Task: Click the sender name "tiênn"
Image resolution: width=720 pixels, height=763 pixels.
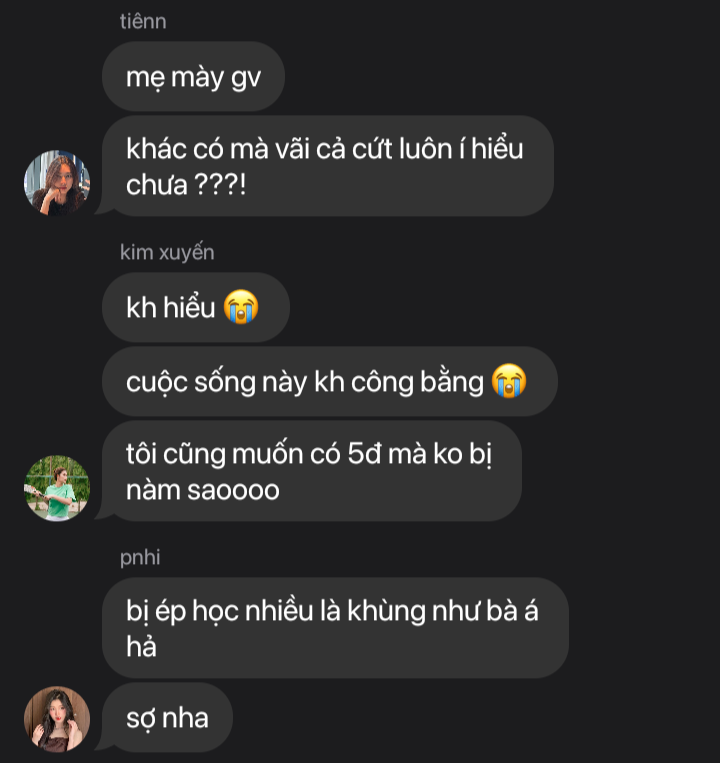Action: (143, 21)
